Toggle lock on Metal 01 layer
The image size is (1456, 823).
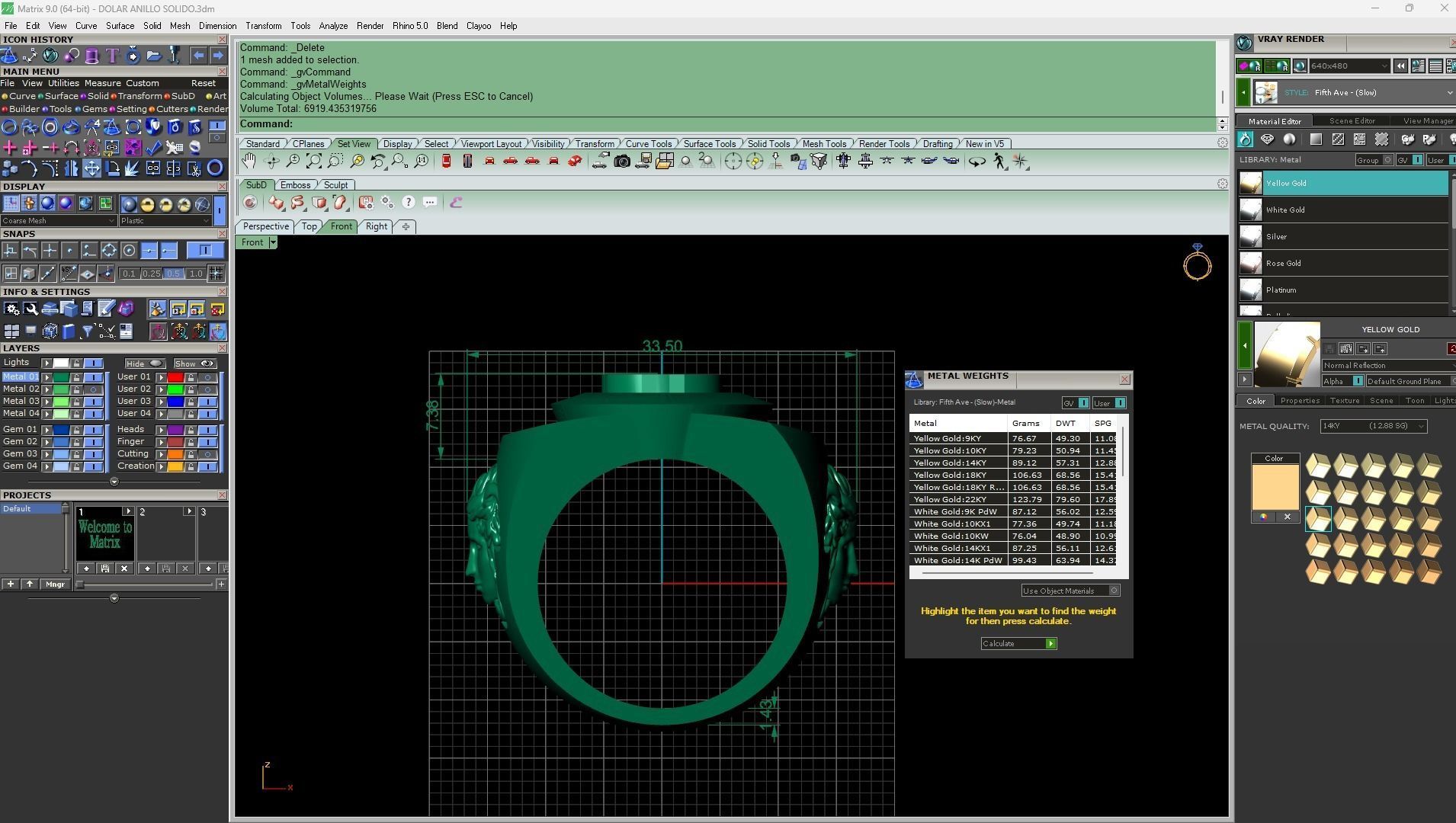pos(76,377)
